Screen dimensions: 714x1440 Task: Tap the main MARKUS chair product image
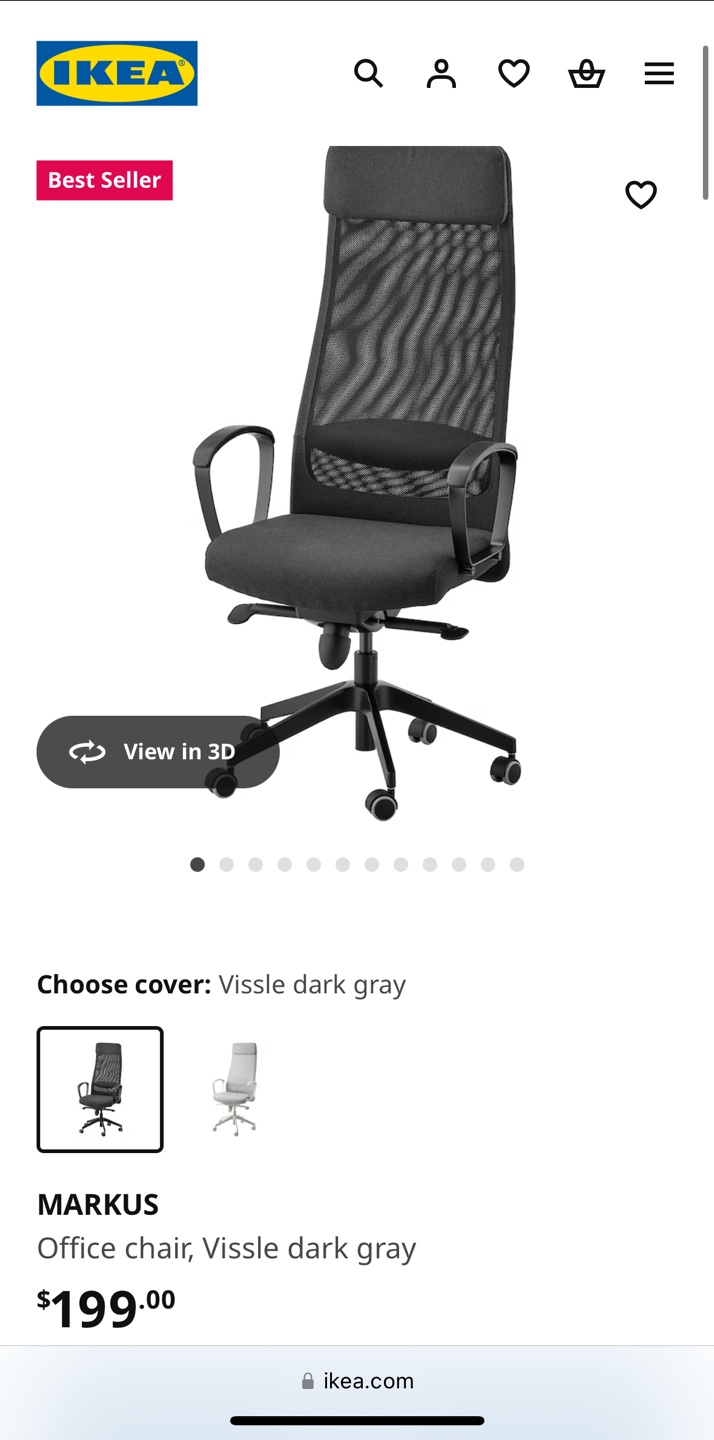(357, 483)
